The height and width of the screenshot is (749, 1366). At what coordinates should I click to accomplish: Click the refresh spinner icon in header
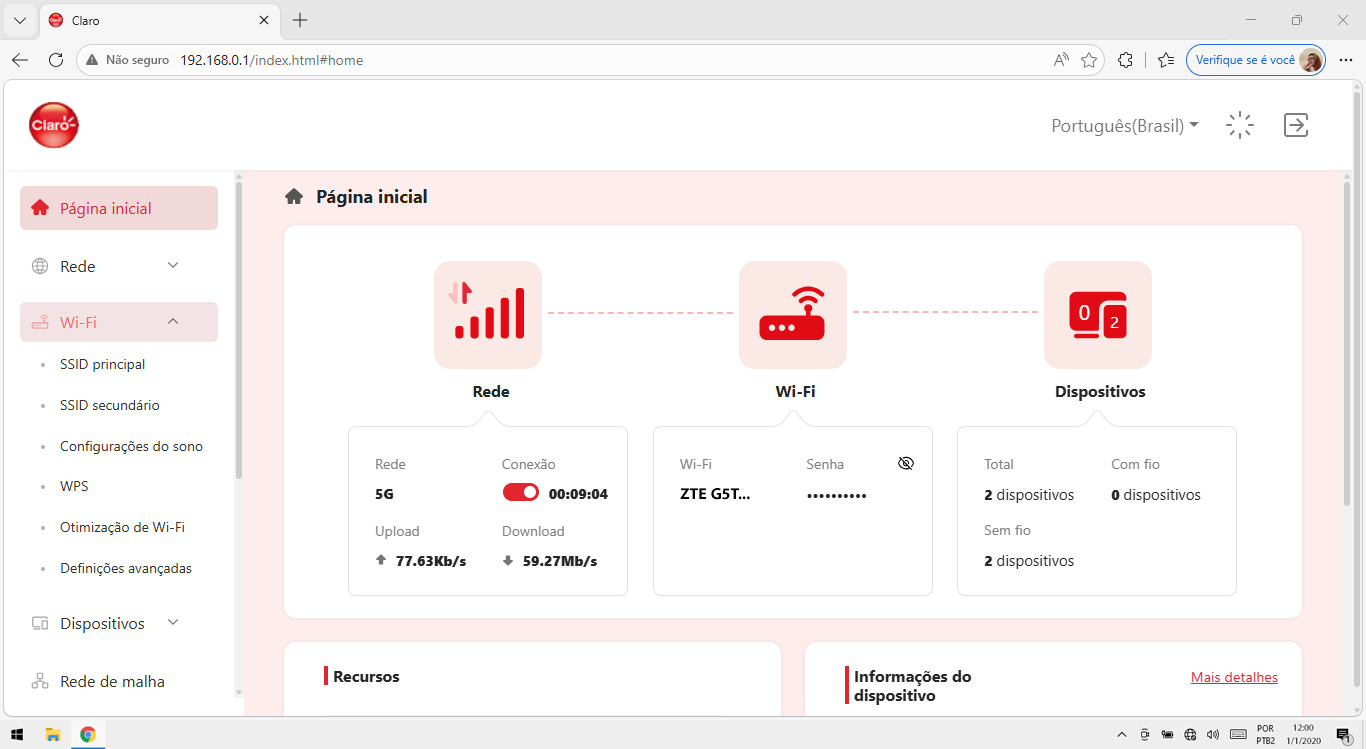[x=1240, y=125]
